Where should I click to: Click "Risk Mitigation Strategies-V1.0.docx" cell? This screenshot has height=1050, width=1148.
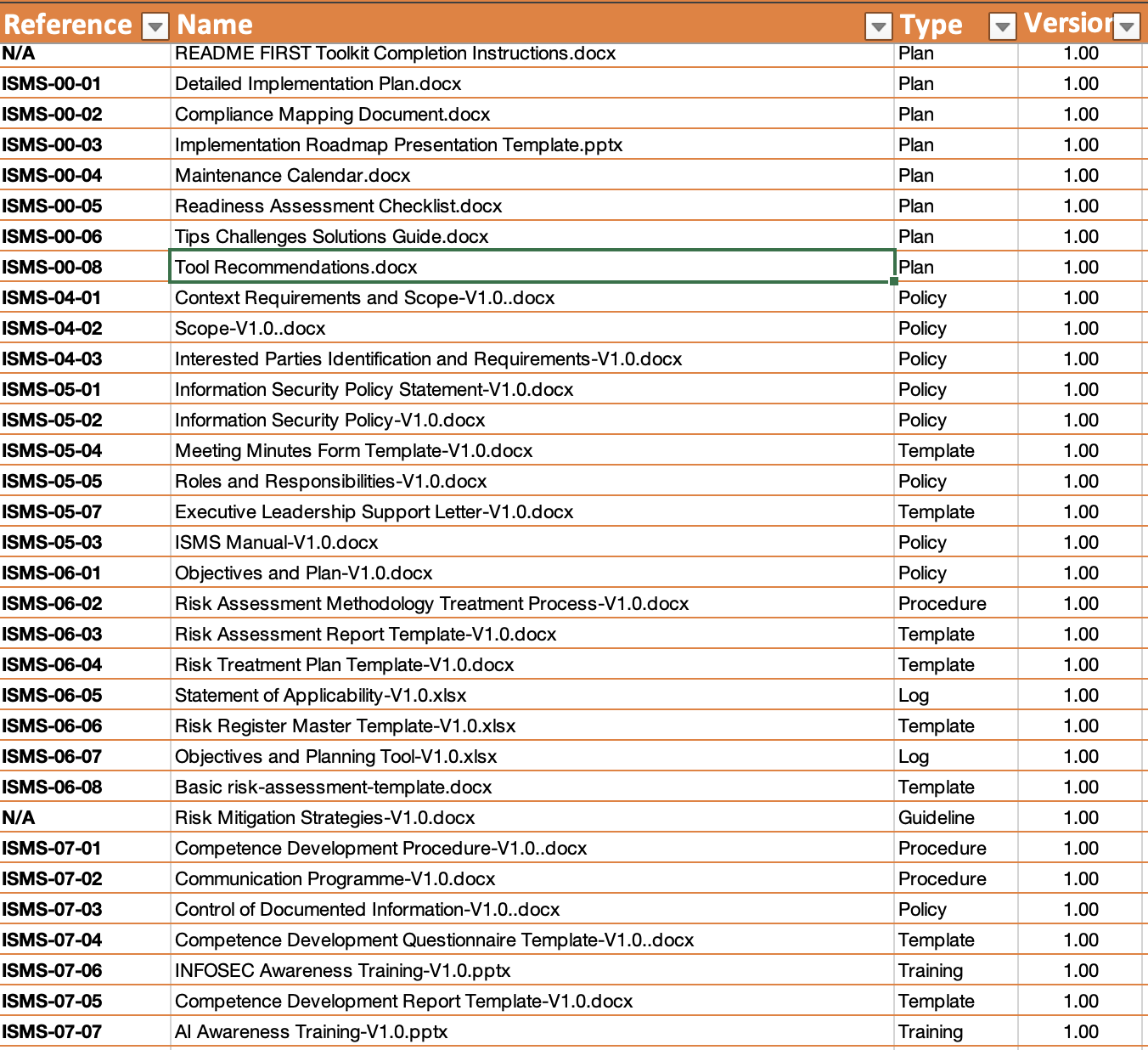[x=532, y=817]
